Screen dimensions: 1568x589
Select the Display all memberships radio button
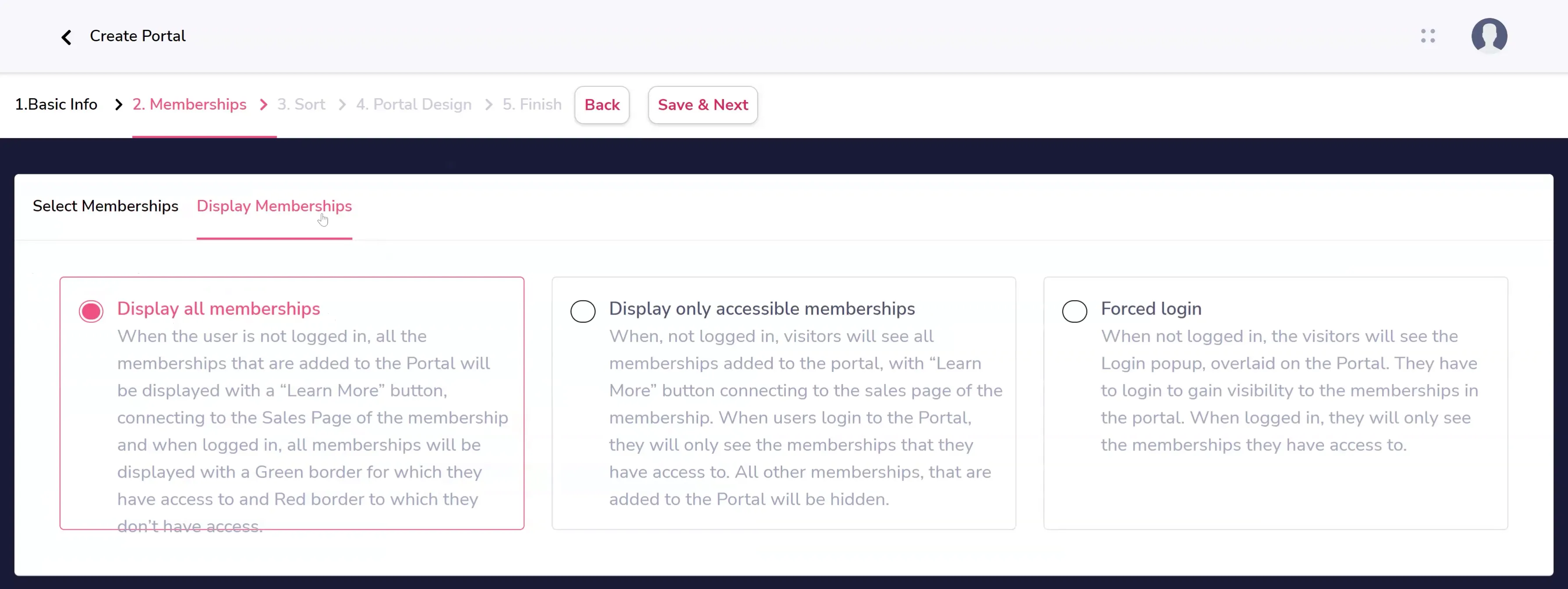[91, 311]
